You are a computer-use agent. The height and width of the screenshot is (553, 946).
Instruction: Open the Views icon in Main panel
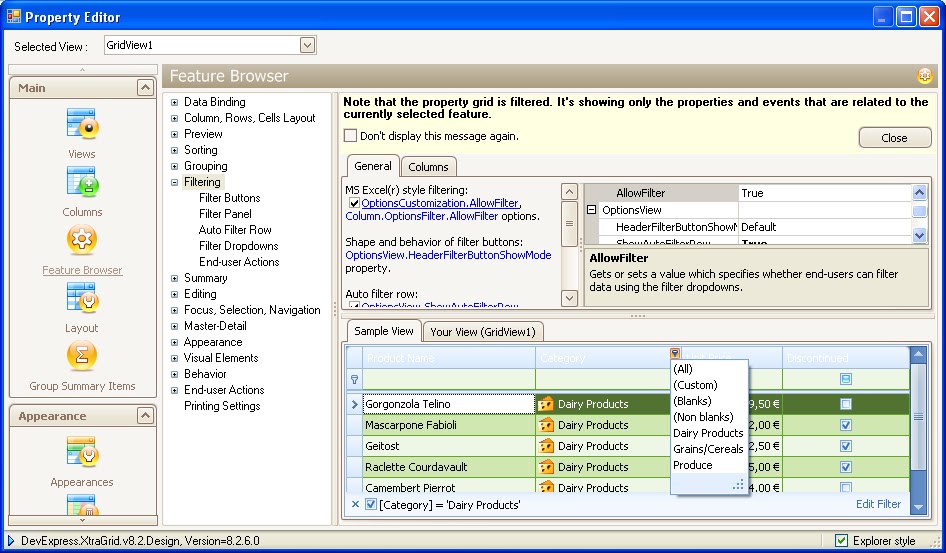(82, 124)
